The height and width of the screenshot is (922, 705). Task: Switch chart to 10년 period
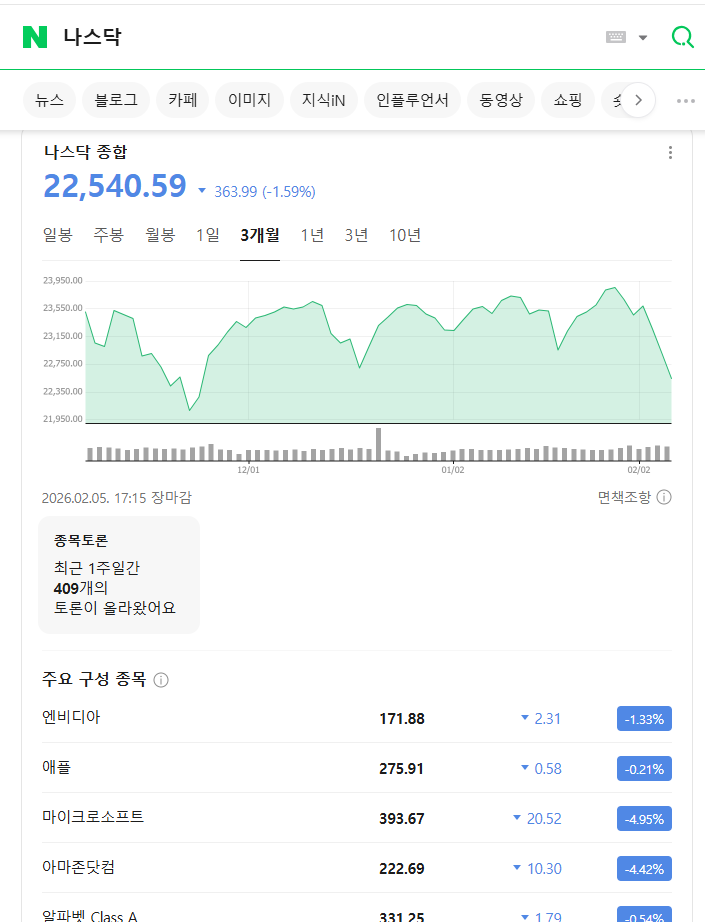point(405,235)
